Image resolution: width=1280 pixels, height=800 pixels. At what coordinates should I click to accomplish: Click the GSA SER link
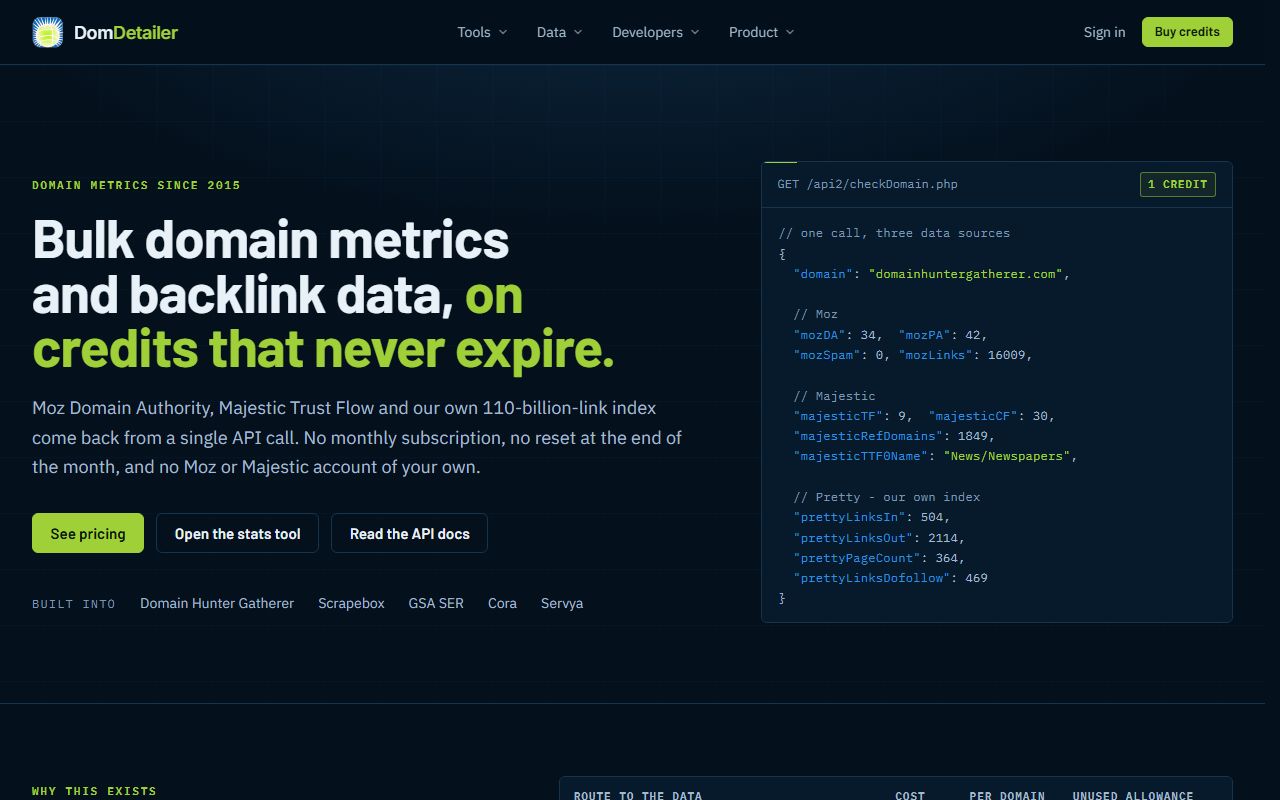[x=436, y=603]
